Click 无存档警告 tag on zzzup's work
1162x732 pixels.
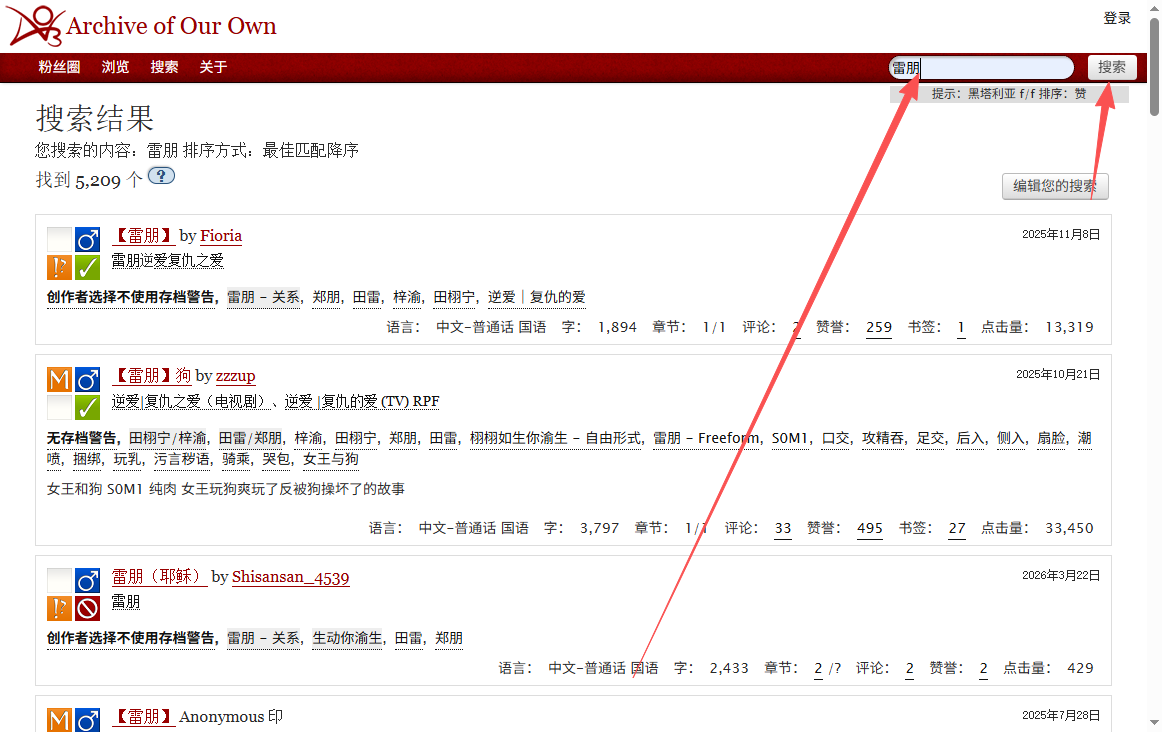click(82, 438)
